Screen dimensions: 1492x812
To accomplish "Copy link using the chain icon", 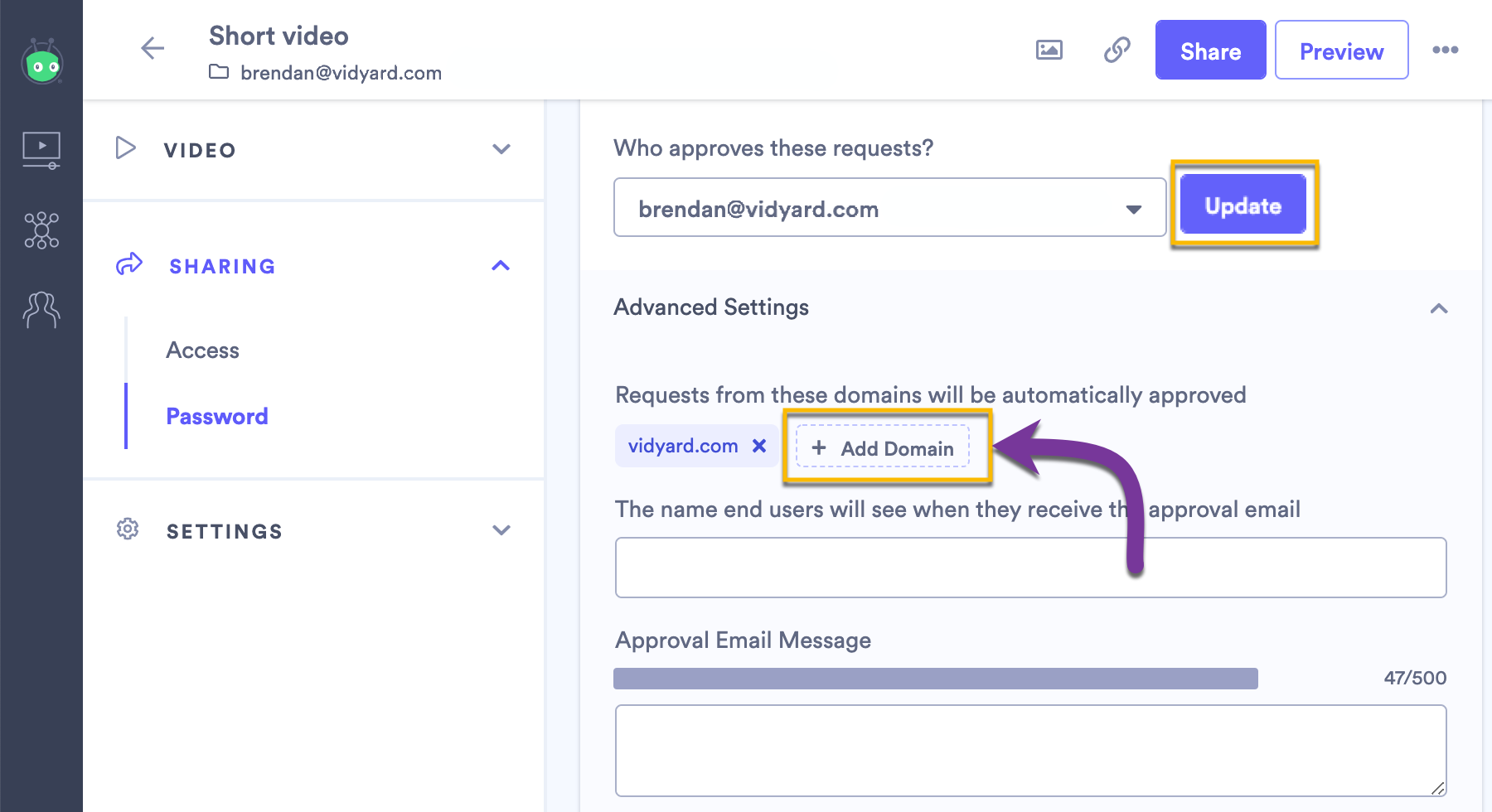I will (x=1117, y=50).
